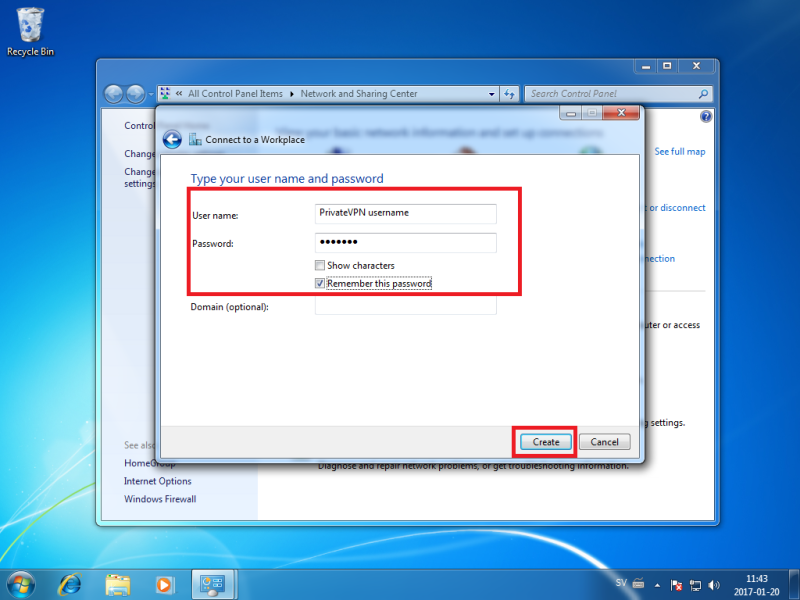Click the Control Panel taskbar button

[213, 585]
